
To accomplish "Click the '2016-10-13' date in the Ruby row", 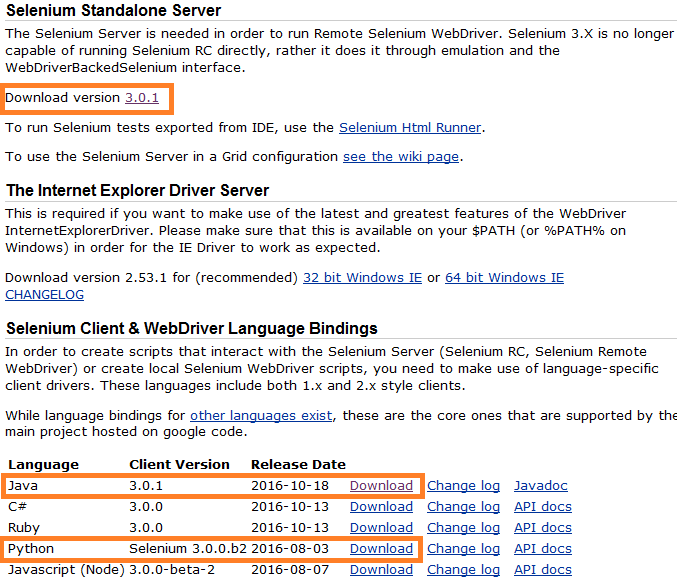I will (290, 528).
